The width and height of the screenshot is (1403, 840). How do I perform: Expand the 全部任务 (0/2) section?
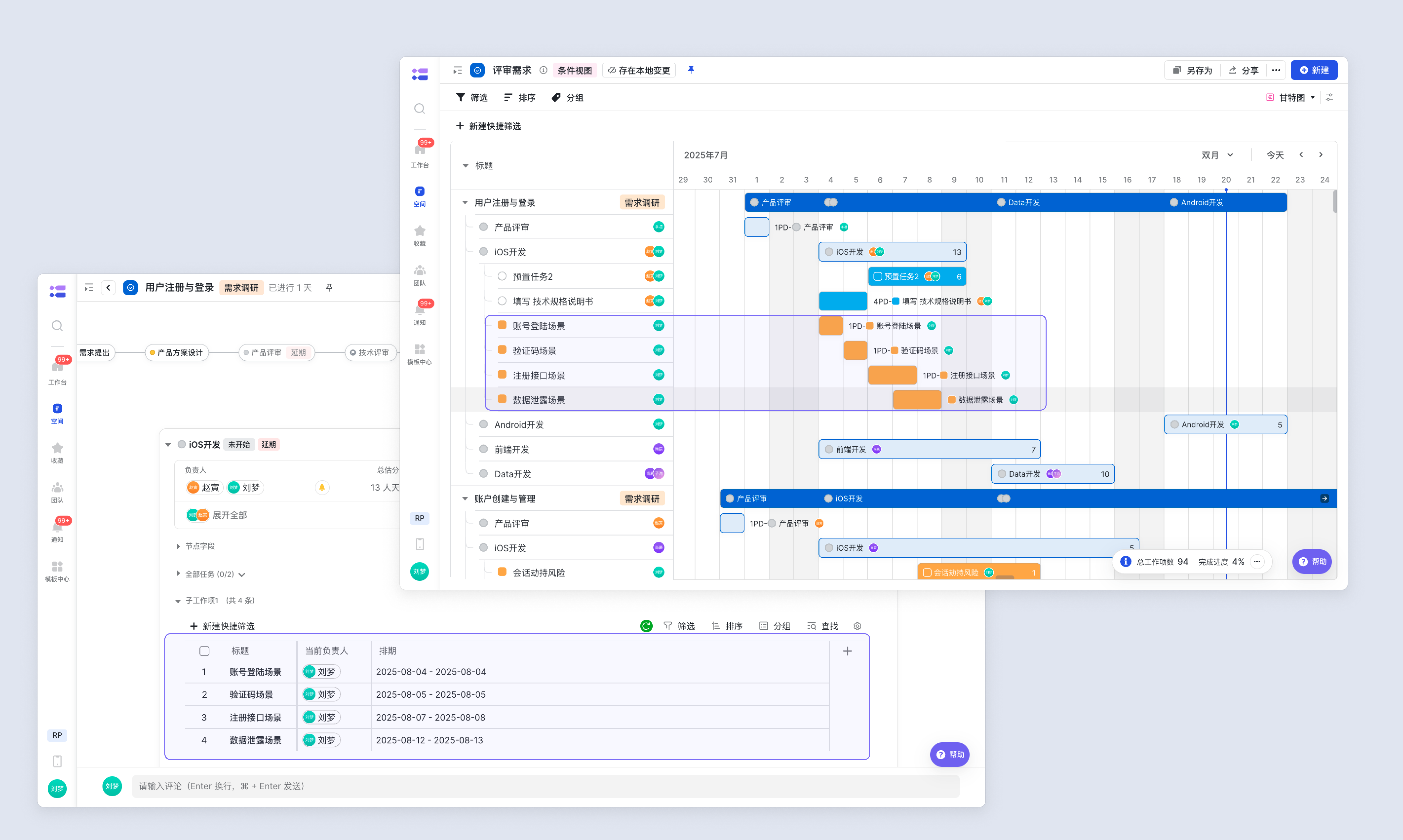pos(178,574)
